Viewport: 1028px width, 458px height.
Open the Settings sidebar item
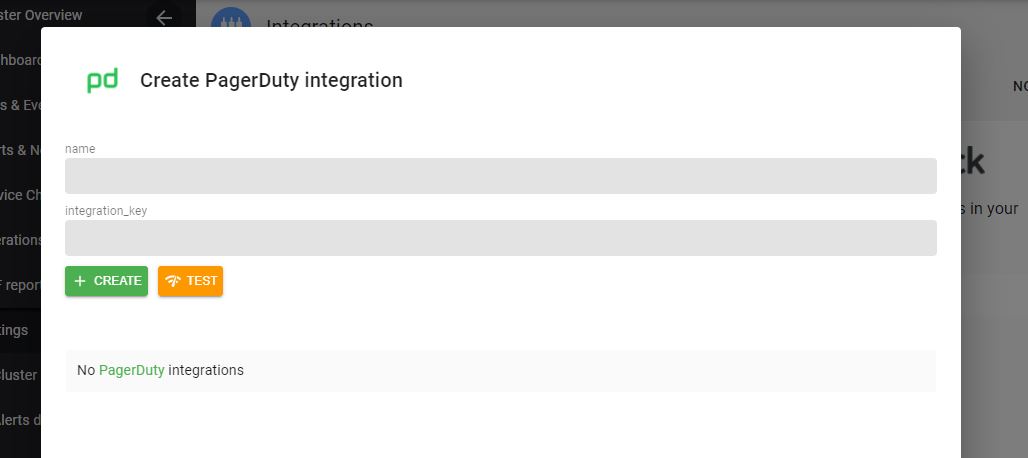coord(14,330)
